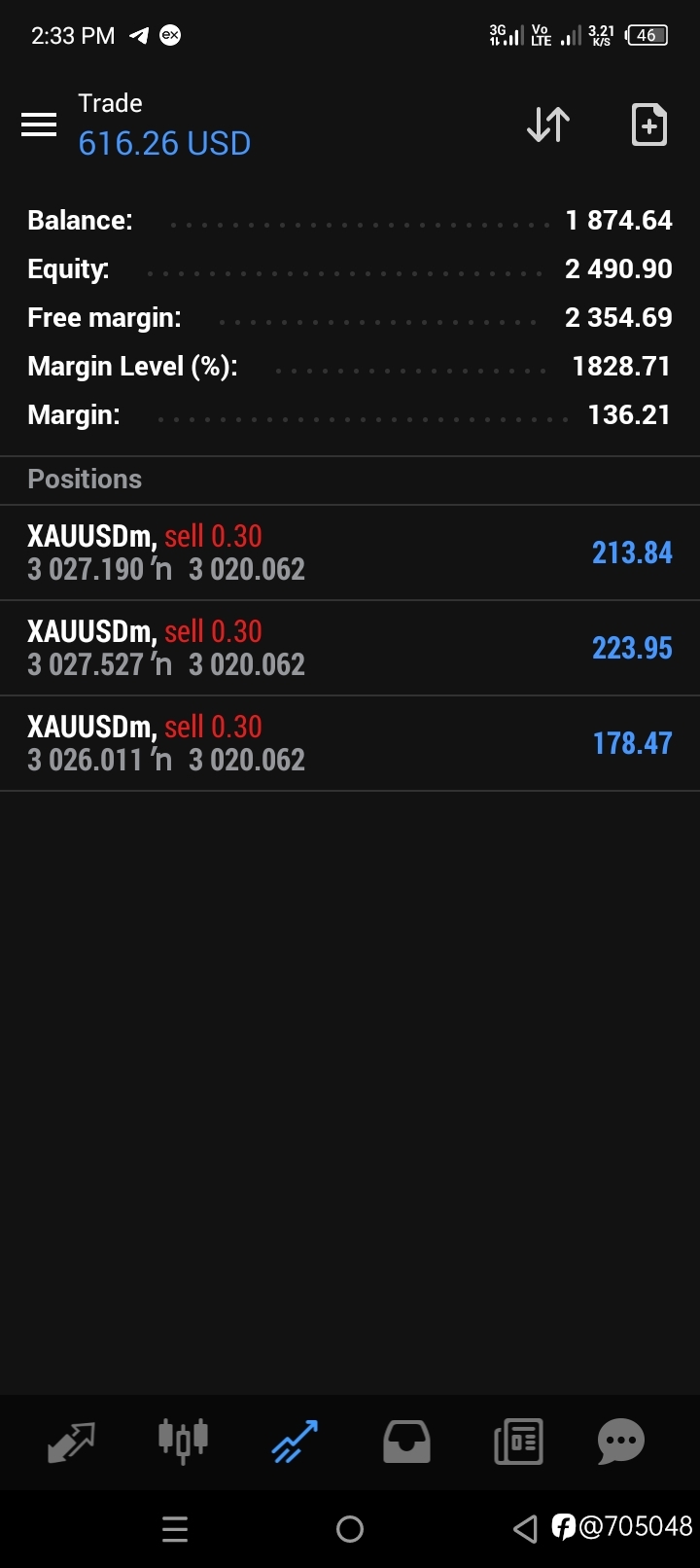Open the Quotes tab with arrows icon
This screenshot has height=1568, width=700.
pos(71,1442)
